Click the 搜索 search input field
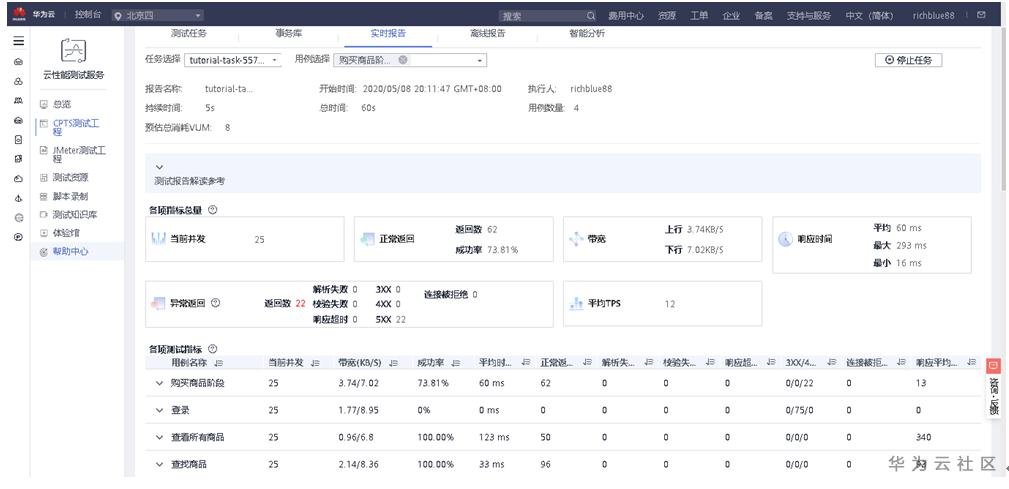Screen dimensions: 1009x489 pyautogui.click(x=543, y=15)
